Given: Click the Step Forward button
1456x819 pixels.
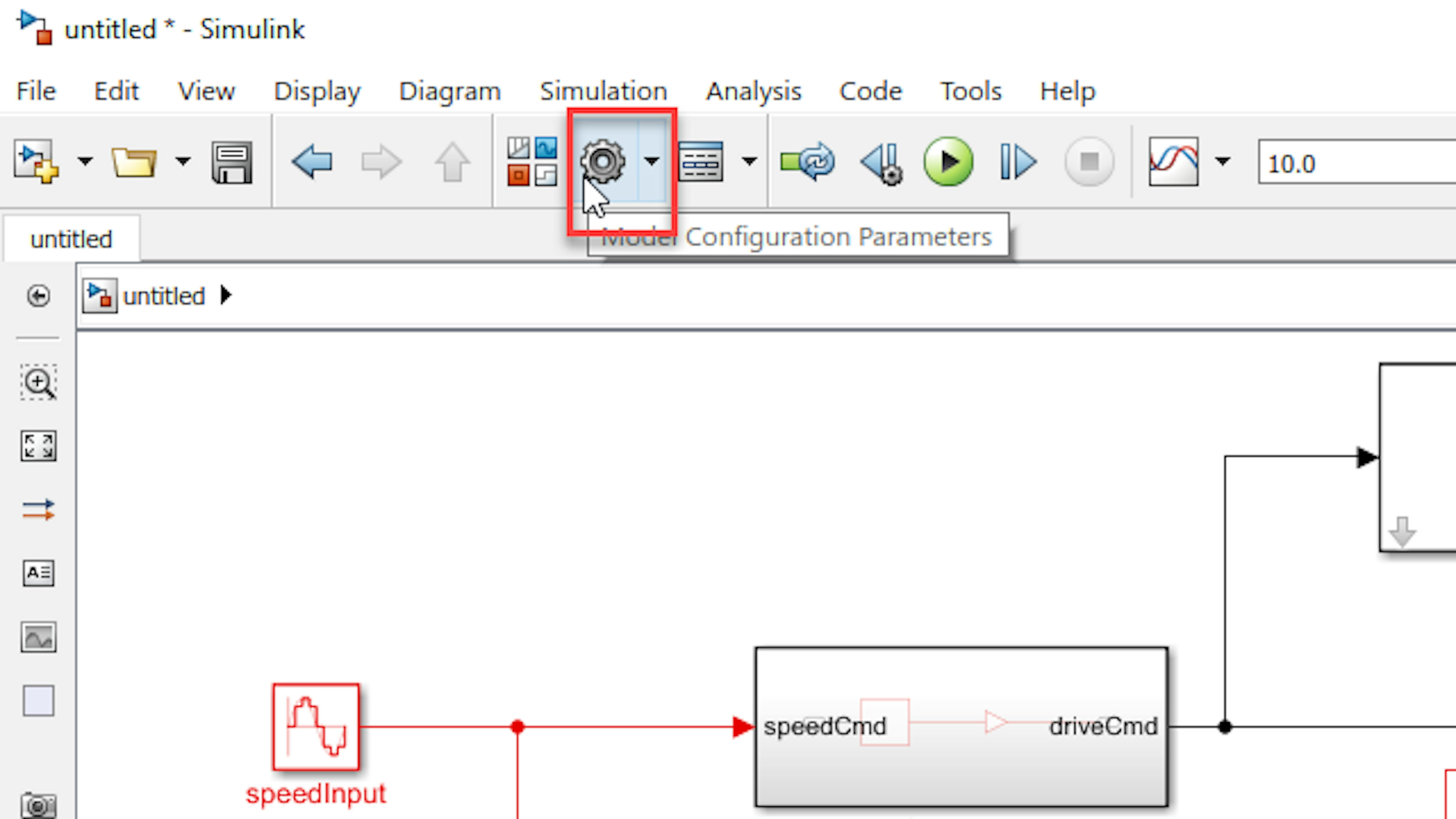Looking at the screenshot, I should 1018,162.
